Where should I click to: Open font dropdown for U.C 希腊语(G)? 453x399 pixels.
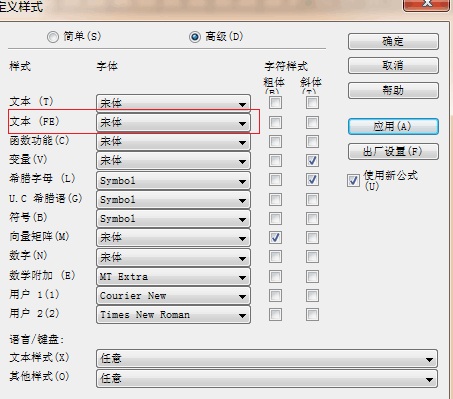tap(173, 200)
